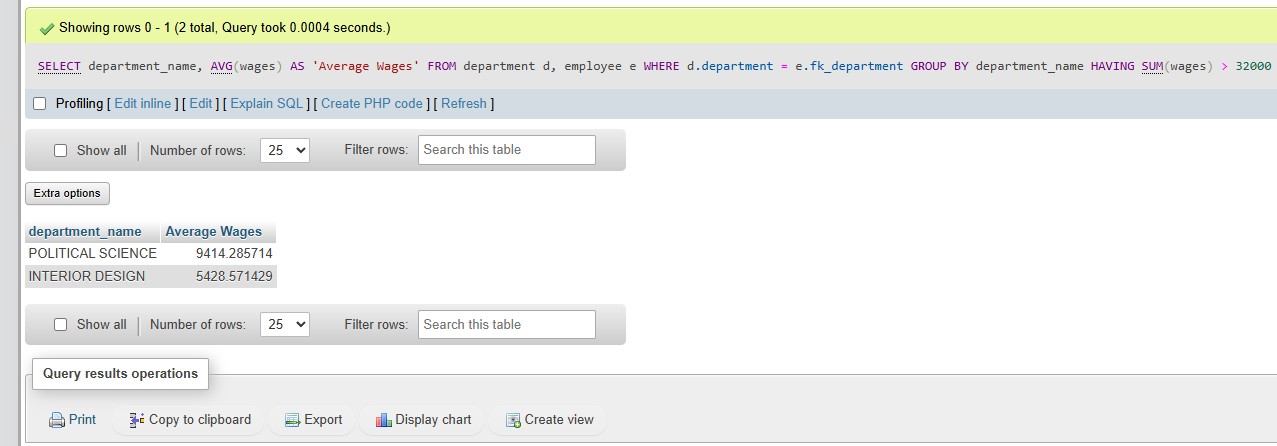Click the upper Search this table field
Image resolution: width=1277 pixels, height=446 pixels.
pos(507,150)
